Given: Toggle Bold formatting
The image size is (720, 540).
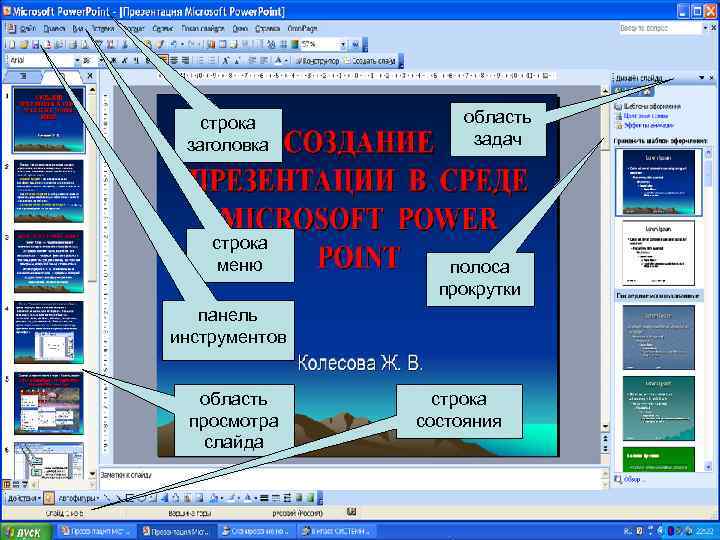Looking at the screenshot, I should (113, 61).
